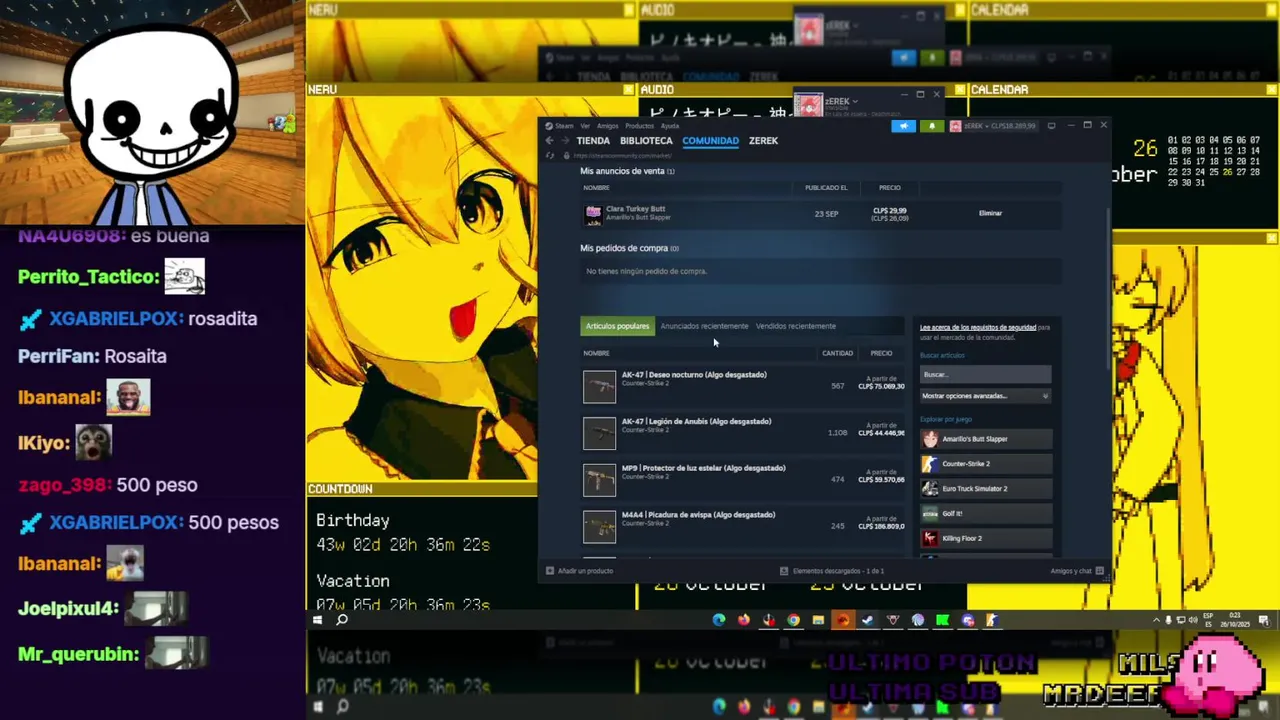Go to the BIBLIOTECA section
1280x720 pixels.
646,141
